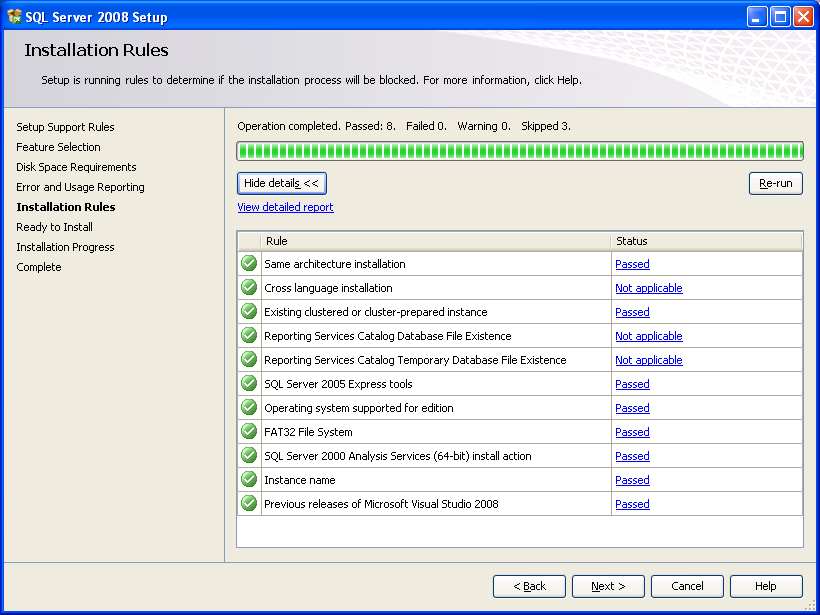Select Feature Selection step in sidebar

[58, 147]
